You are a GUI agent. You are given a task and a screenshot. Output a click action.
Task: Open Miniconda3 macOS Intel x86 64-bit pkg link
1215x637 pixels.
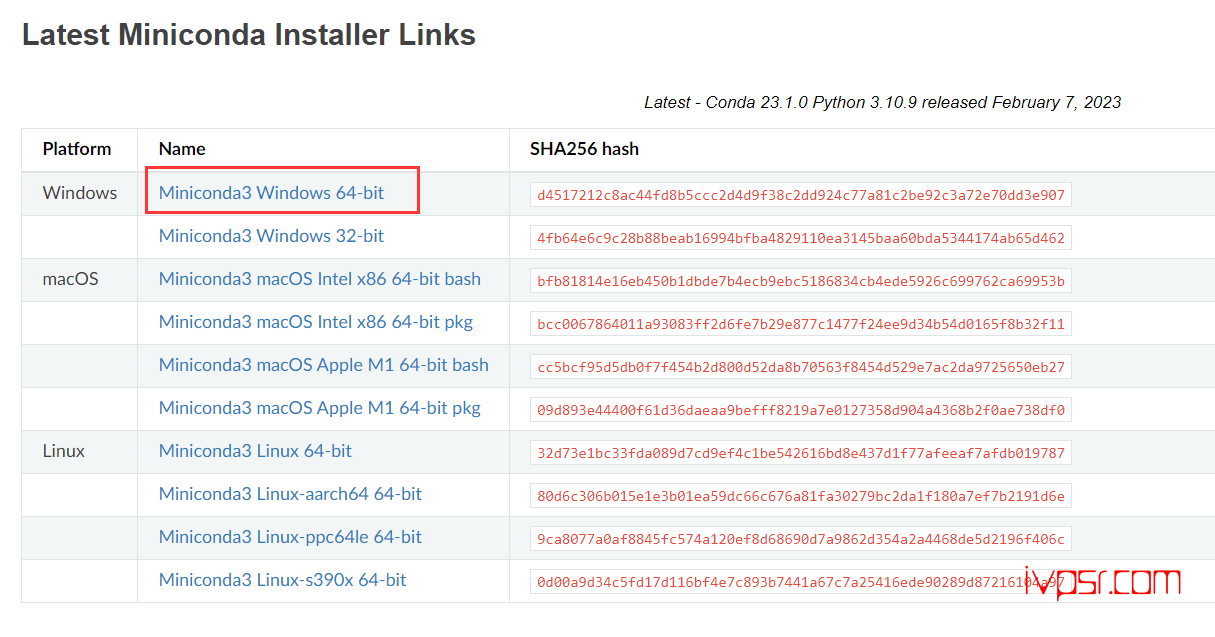316,322
